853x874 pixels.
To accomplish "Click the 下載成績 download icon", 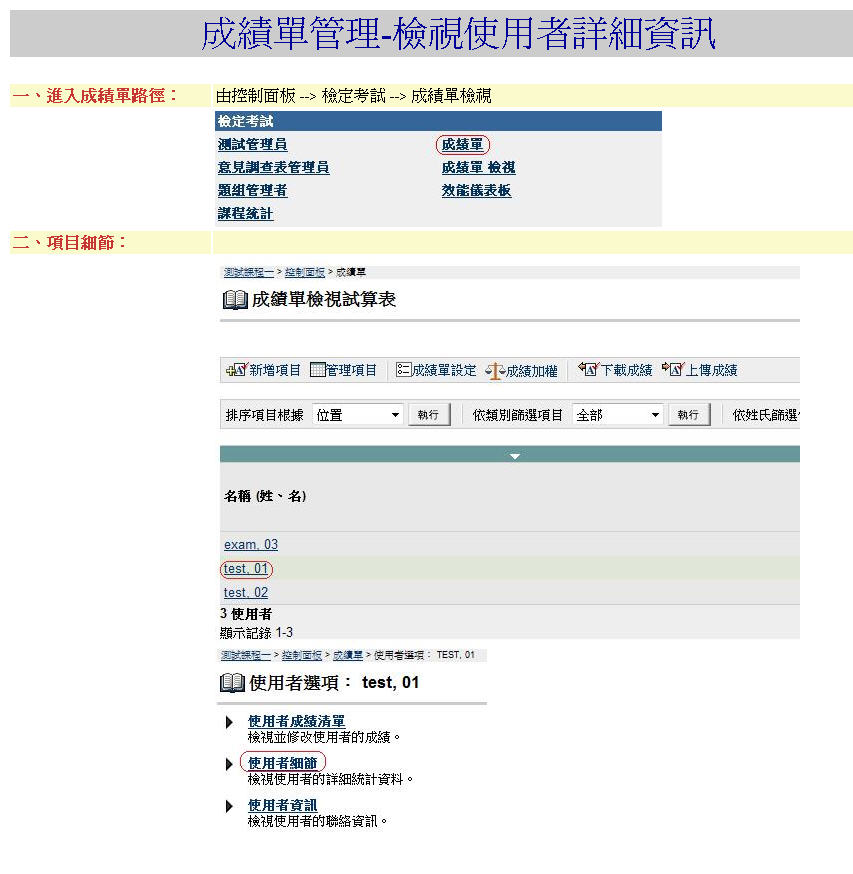I will coord(587,370).
